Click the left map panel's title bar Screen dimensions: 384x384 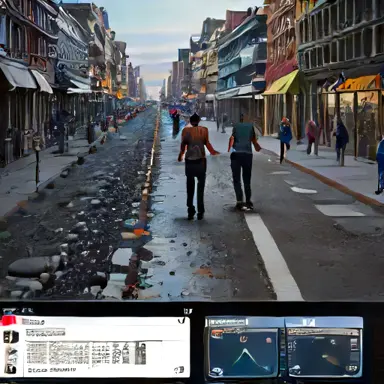pos(245,322)
